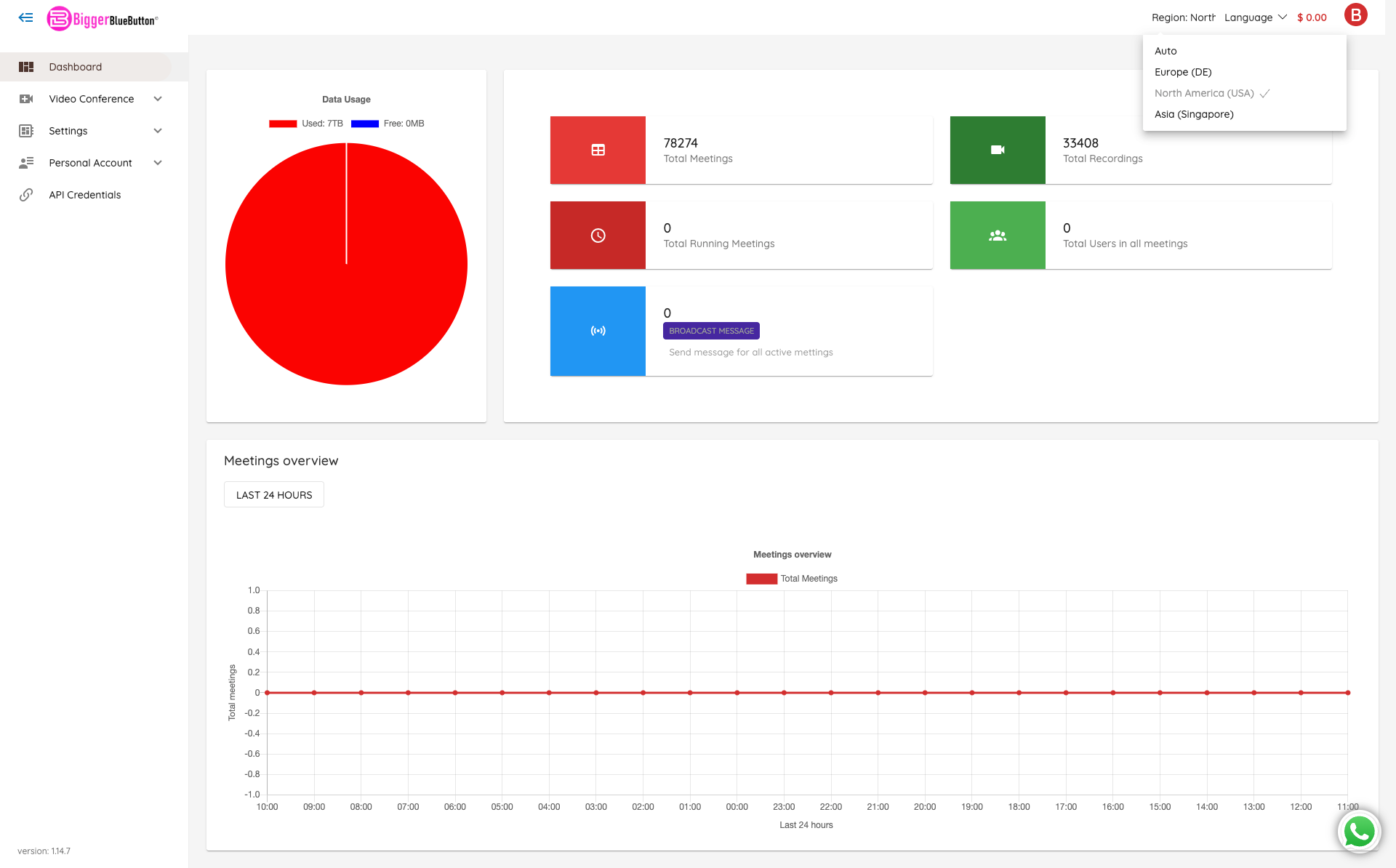Click the blue broadcast signal icon
The image size is (1396, 868).
[x=598, y=331]
